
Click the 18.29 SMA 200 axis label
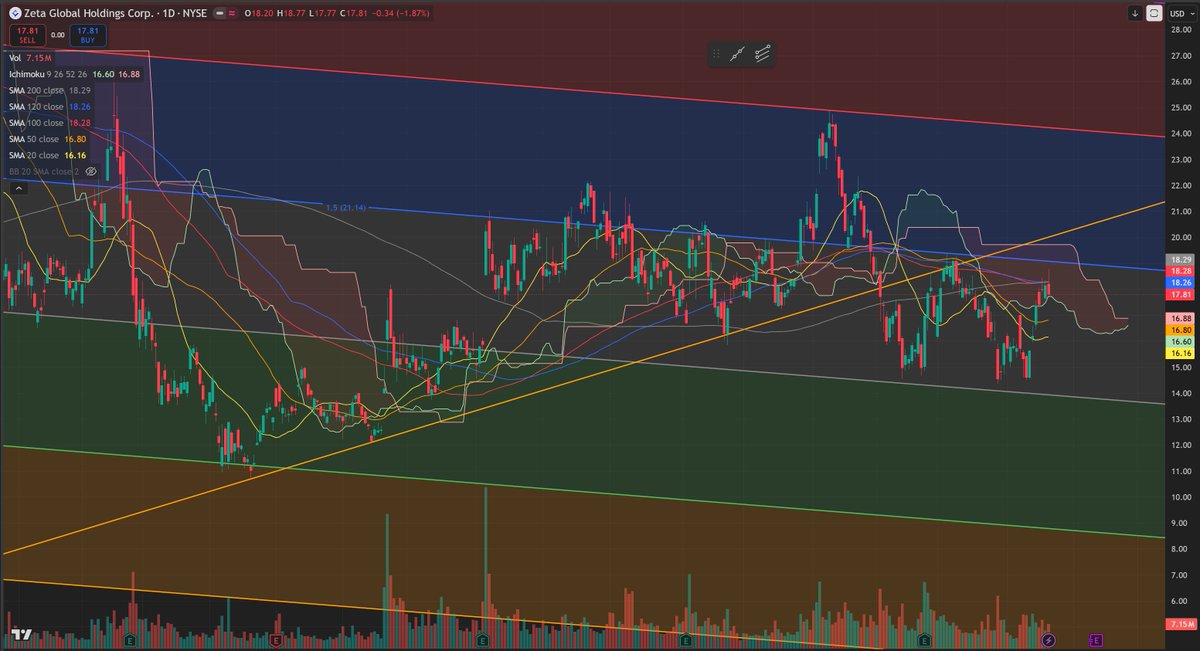(x=1181, y=259)
